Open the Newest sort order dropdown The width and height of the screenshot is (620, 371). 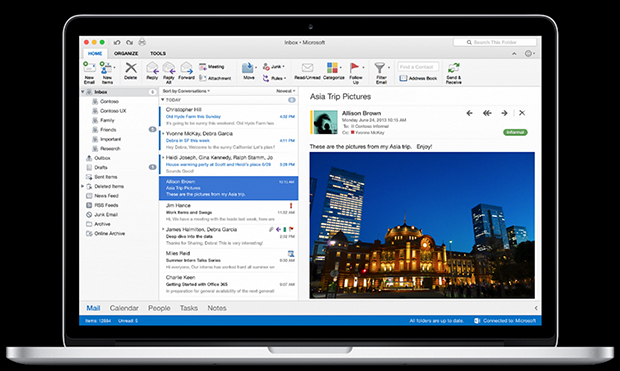tap(285, 91)
